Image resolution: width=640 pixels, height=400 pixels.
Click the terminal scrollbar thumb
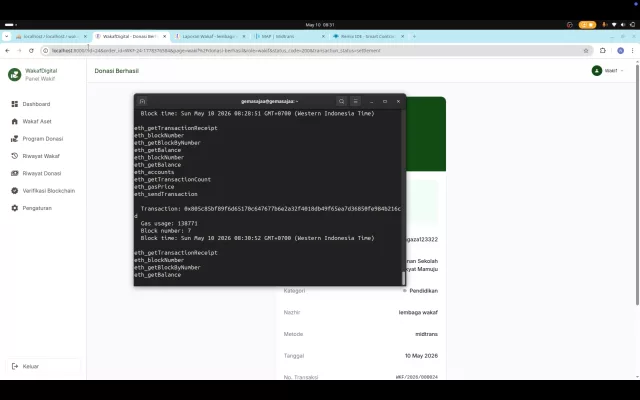403,278
